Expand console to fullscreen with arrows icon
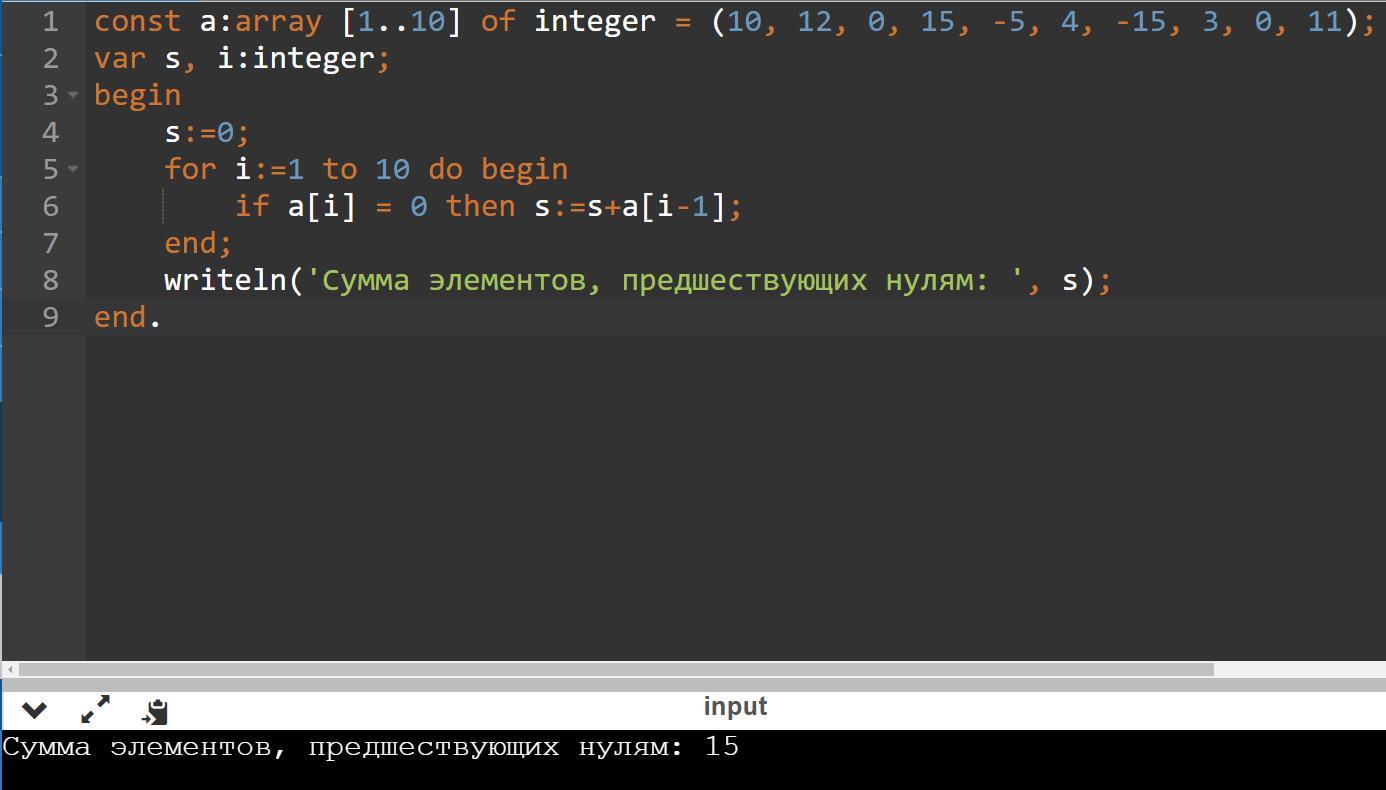 point(95,710)
